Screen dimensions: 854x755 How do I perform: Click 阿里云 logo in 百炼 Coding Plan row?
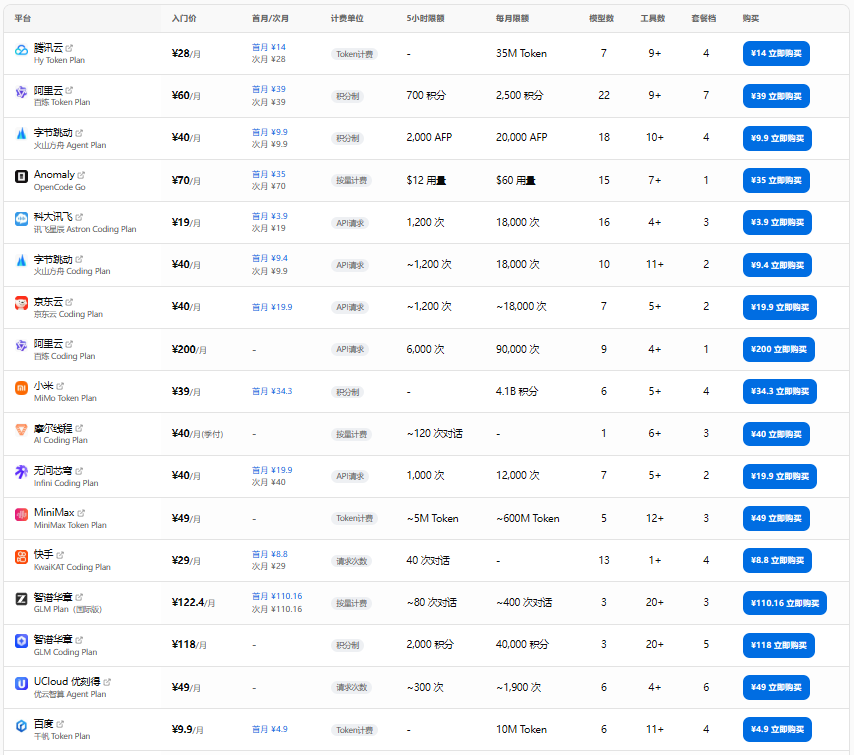tap(21, 345)
